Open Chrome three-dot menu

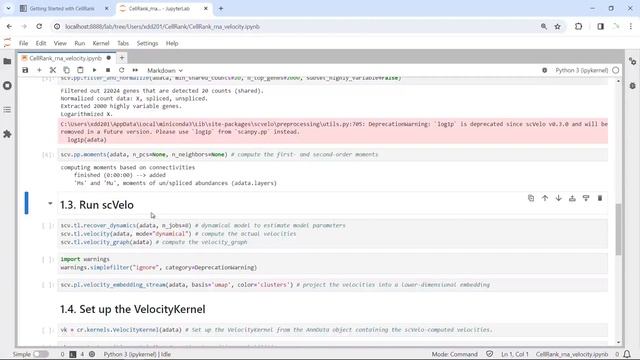pyautogui.click(x=631, y=27)
